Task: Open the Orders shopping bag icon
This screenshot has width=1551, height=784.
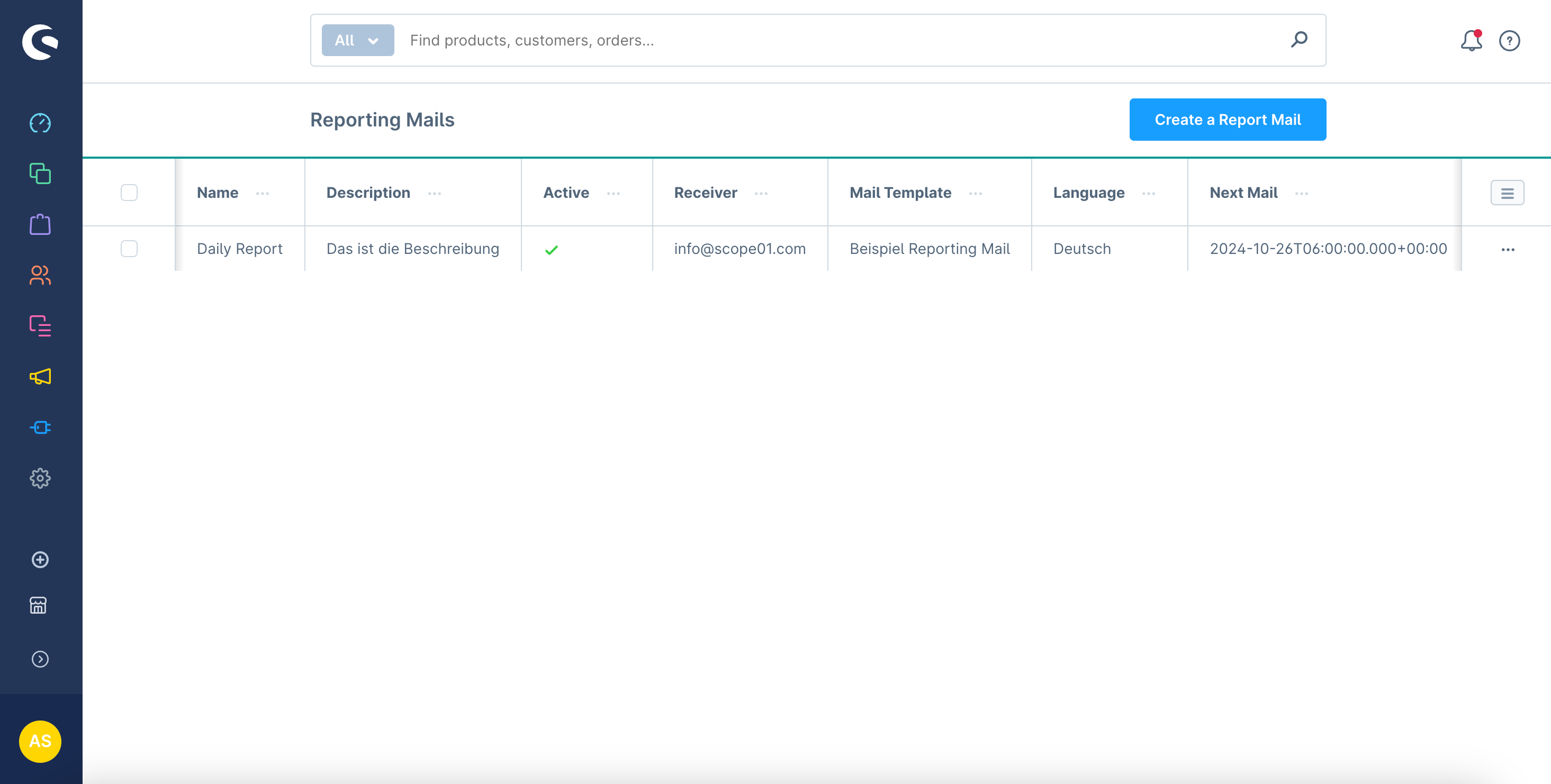Action: click(40, 224)
